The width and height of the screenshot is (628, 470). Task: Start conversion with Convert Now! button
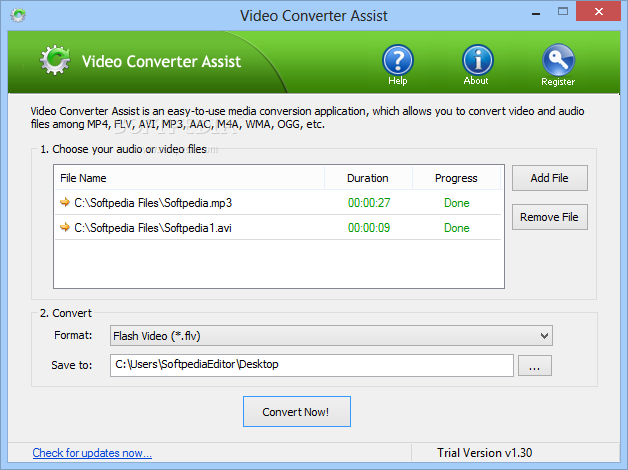(297, 412)
